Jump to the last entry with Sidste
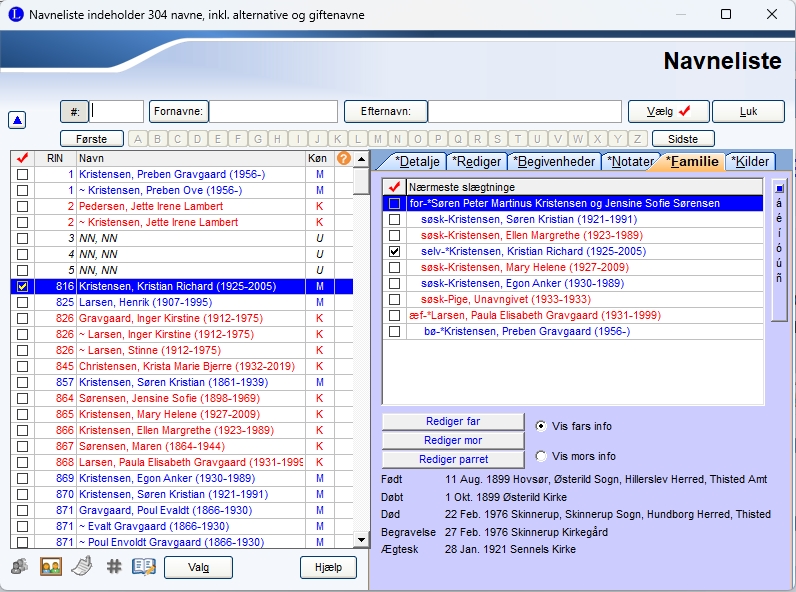This screenshot has height=592, width=796. (682, 139)
